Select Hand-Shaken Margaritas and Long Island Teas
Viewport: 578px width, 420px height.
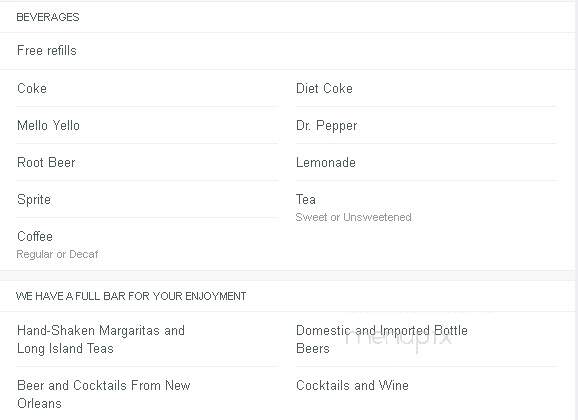101,339
